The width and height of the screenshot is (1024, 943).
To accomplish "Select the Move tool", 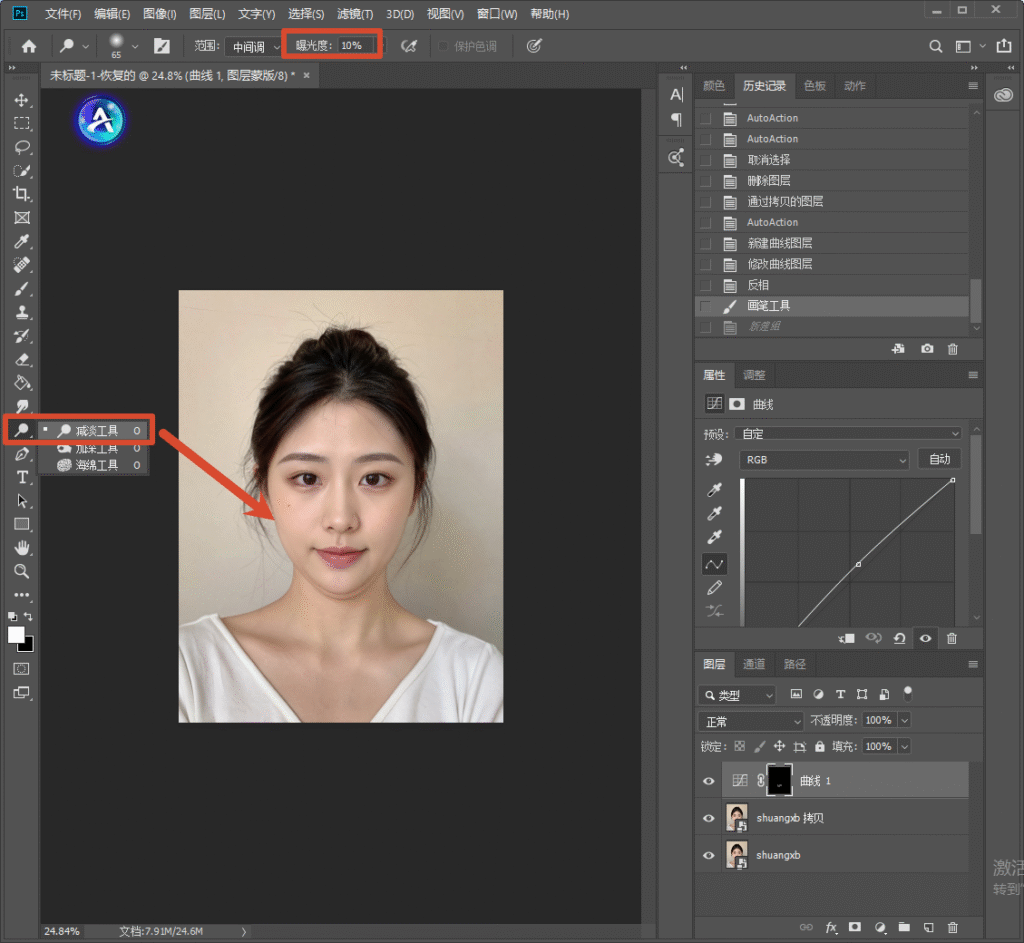I will [x=22, y=100].
